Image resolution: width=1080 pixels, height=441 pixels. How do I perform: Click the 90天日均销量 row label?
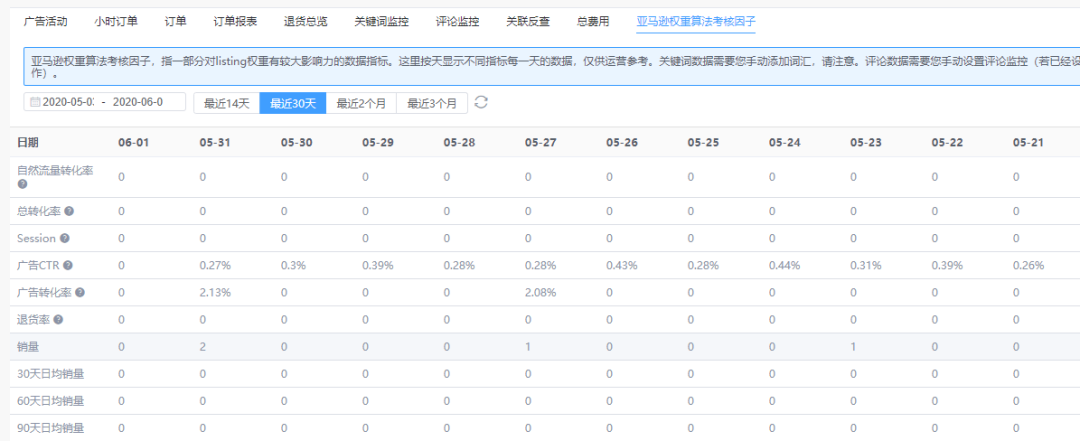point(50,429)
